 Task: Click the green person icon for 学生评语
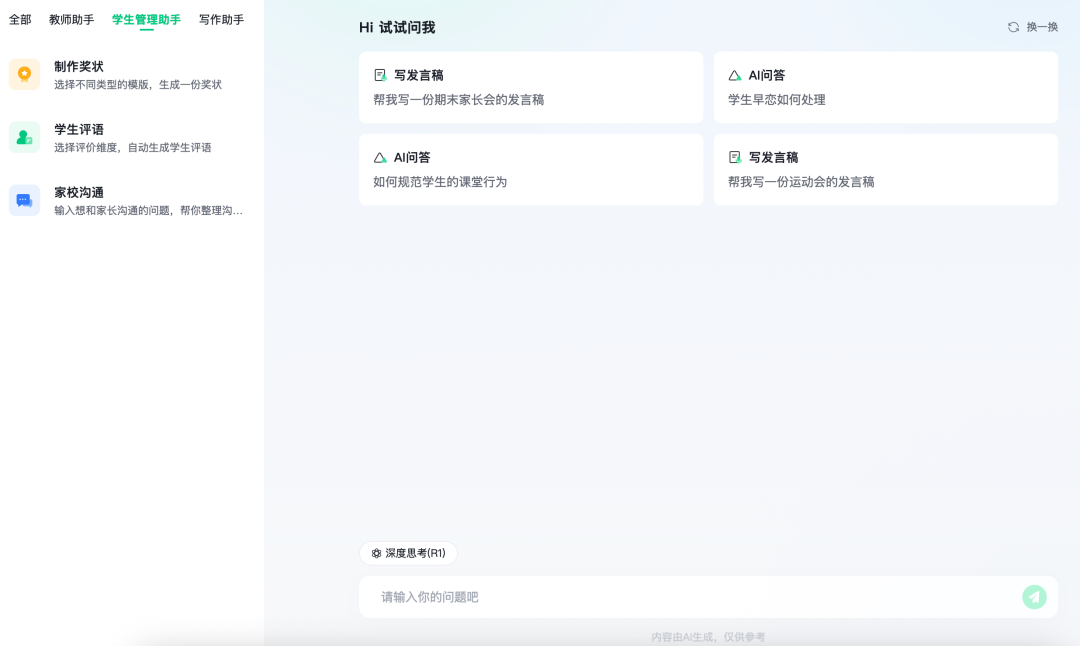point(24,137)
